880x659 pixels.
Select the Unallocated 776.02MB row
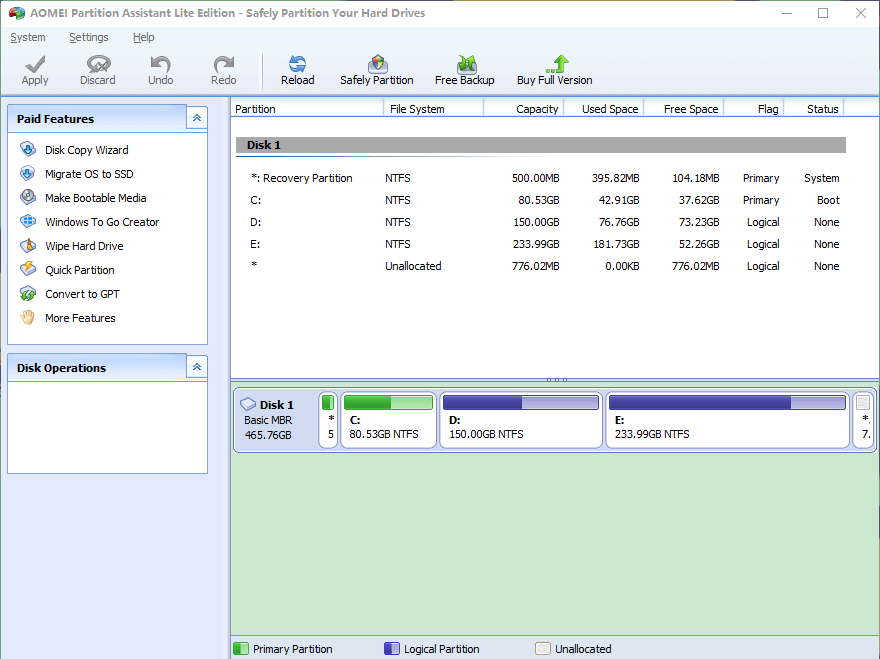(540, 266)
